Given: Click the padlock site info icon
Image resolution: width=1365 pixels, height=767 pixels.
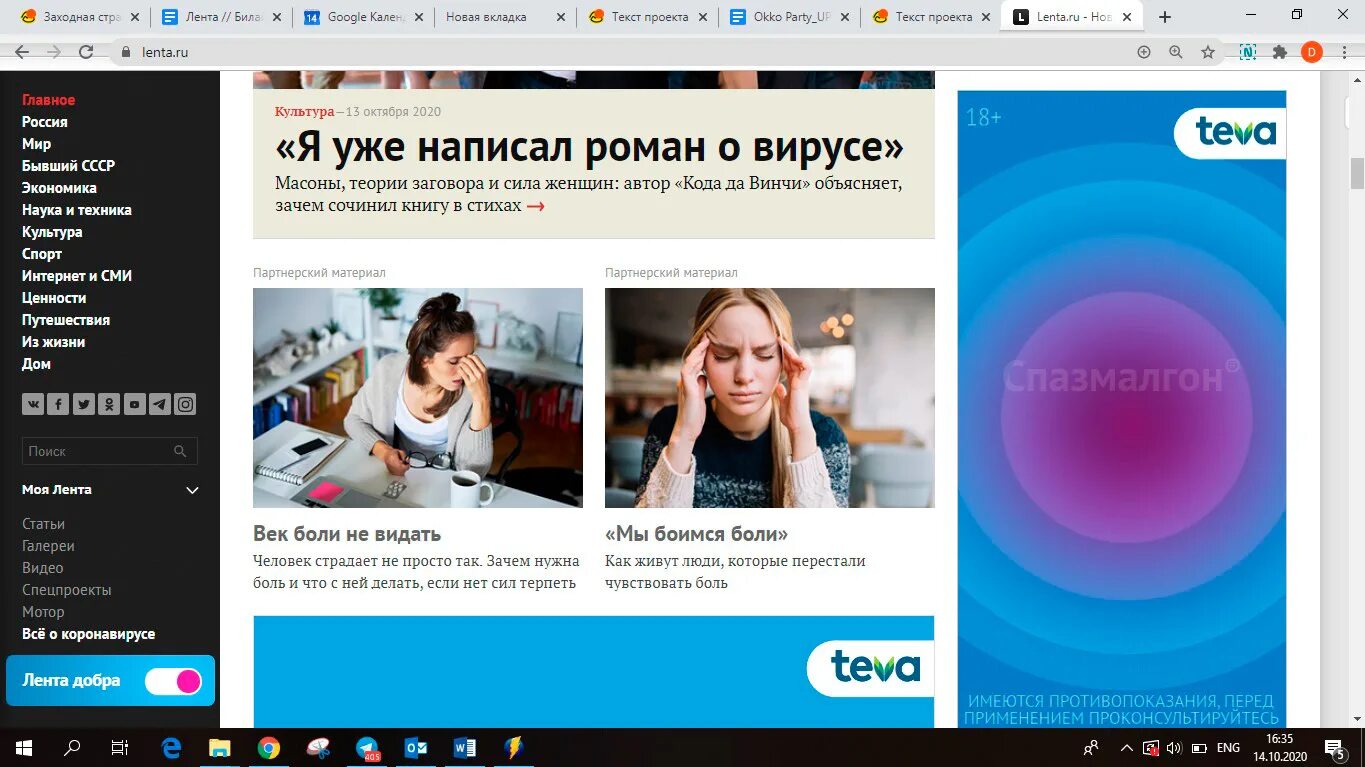Looking at the screenshot, I should point(126,52).
